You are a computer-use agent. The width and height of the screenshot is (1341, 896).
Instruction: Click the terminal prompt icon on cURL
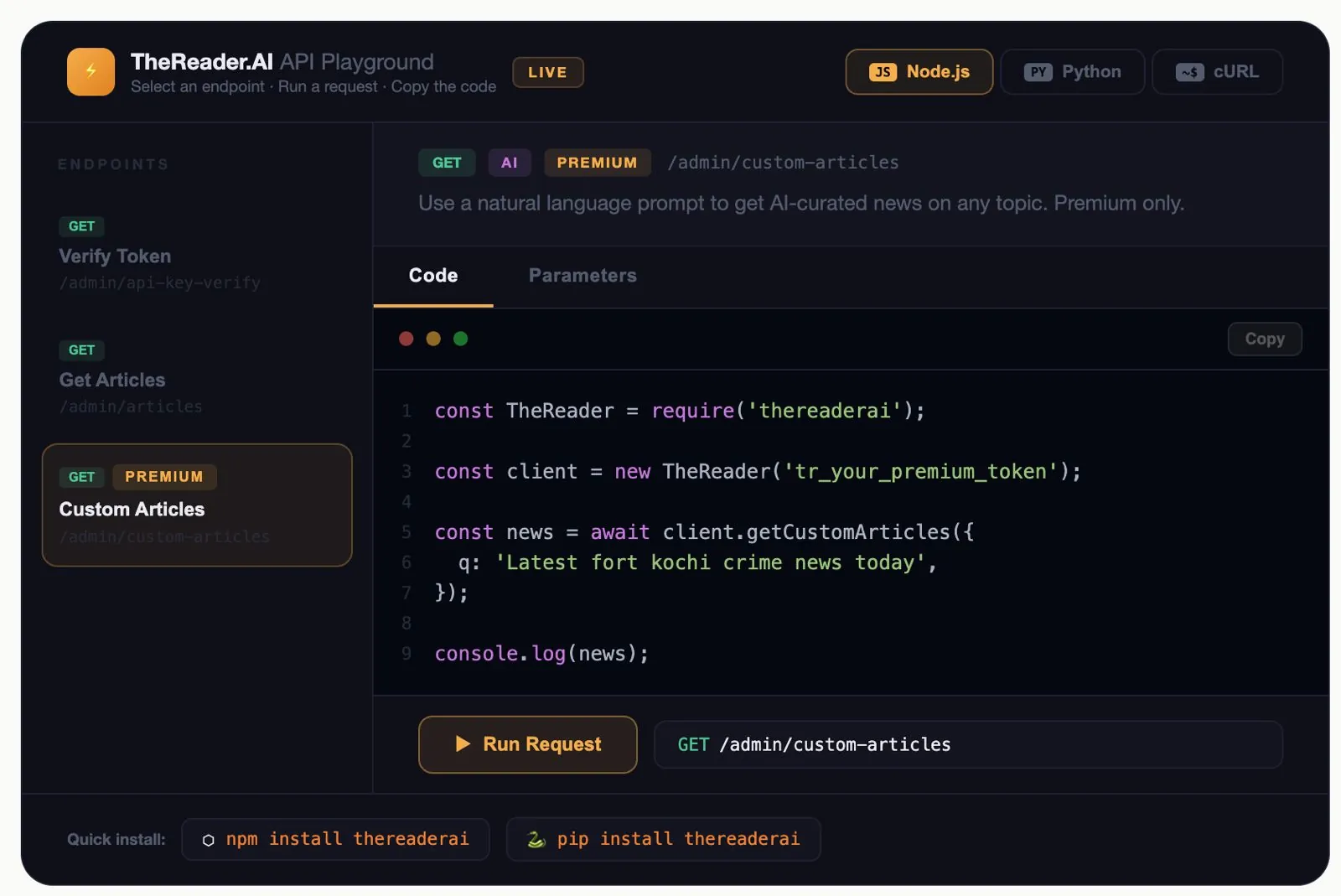(x=1189, y=72)
